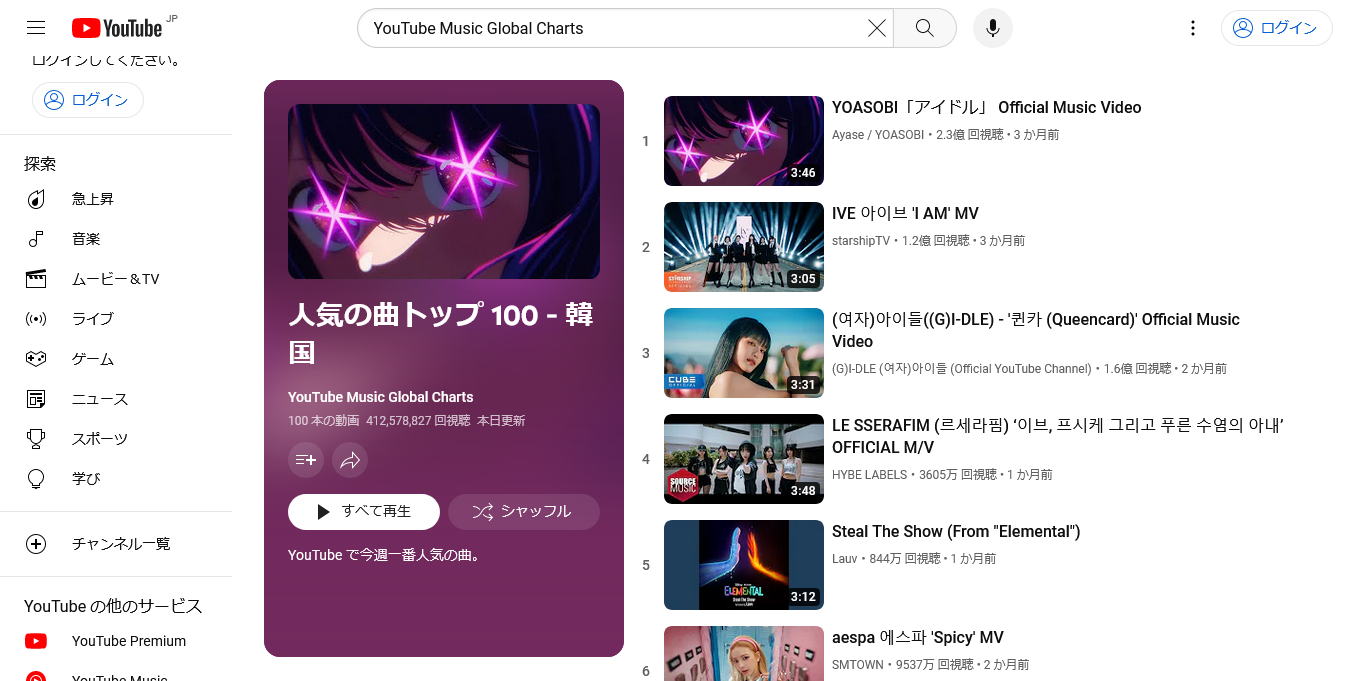Save playlist with add-to-library icon
This screenshot has width=1349, height=681.
tap(306, 460)
